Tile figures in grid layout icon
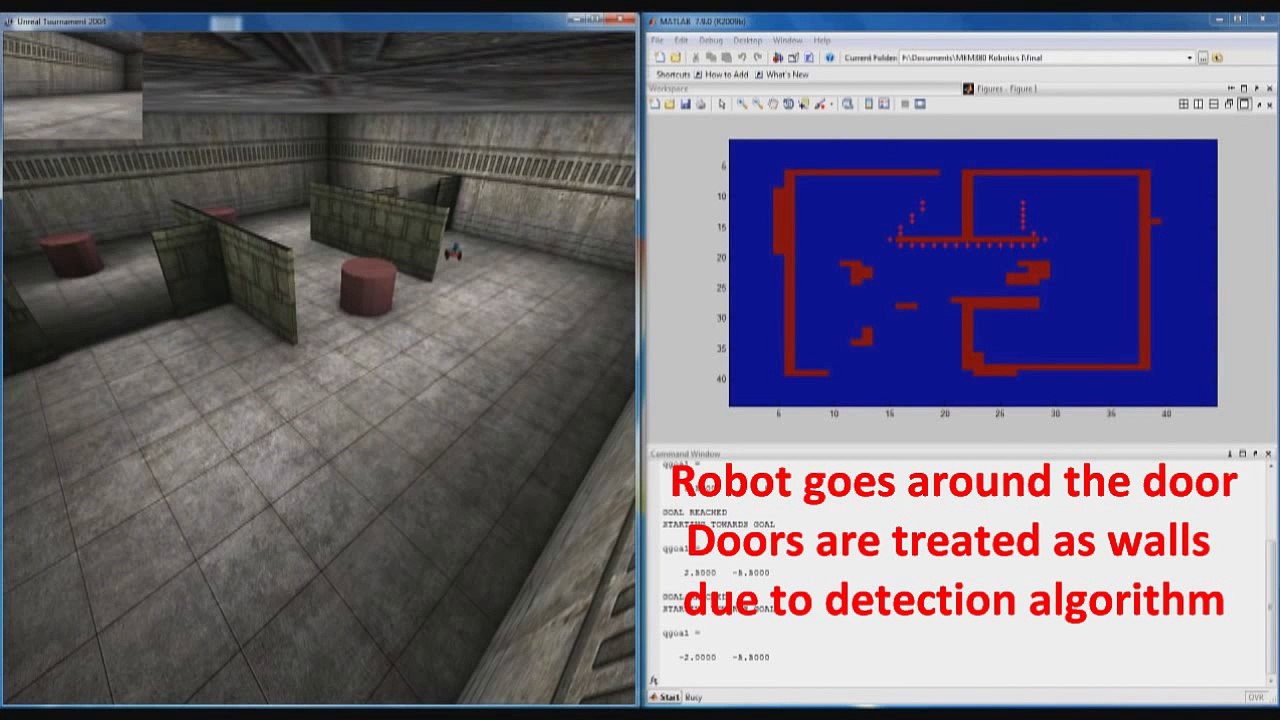 pyautogui.click(x=1183, y=104)
